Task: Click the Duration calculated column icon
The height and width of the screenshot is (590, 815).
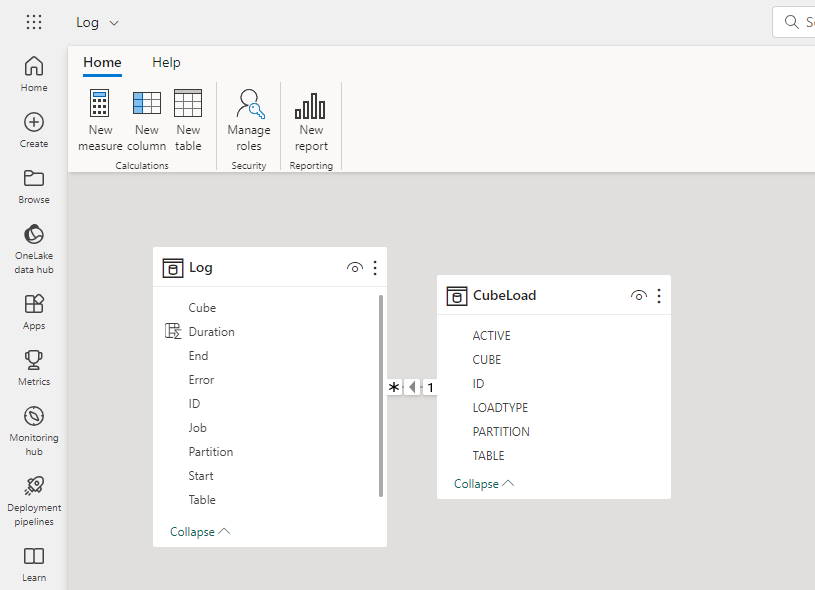Action: 173,331
